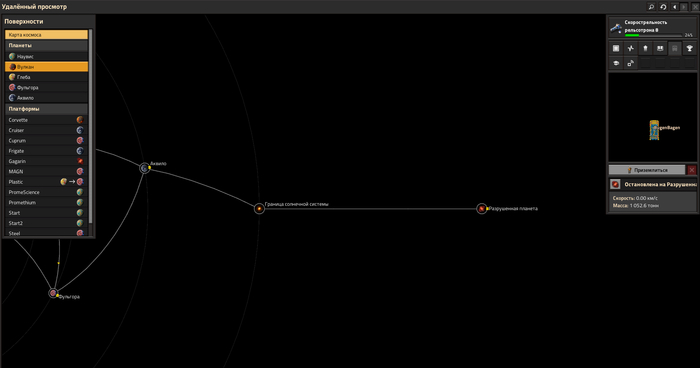Click the red cancel button beside Приземлиться
The width and height of the screenshot is (700, 368).
tap(692, 170)
